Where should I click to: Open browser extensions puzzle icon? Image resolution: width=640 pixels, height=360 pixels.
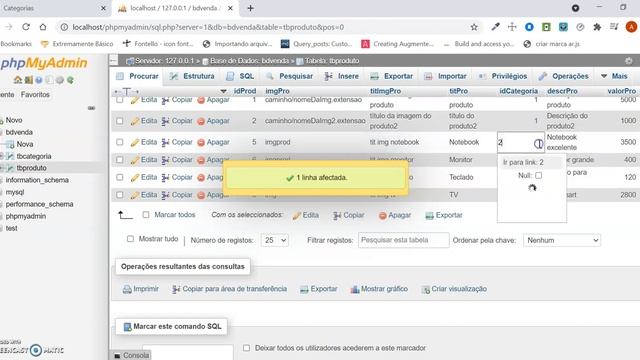597,27
